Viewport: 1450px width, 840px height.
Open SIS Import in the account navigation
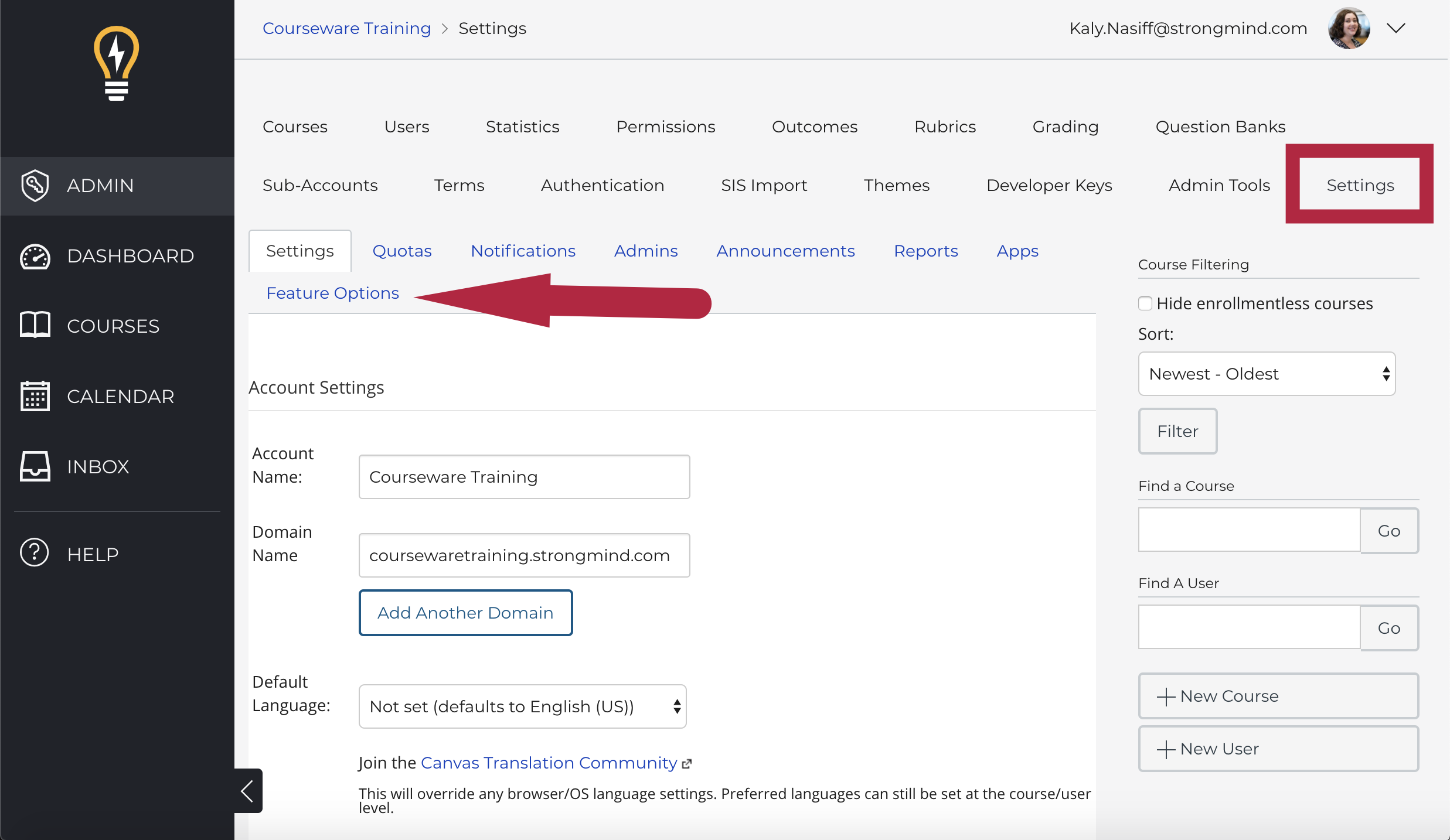(764, 185)
